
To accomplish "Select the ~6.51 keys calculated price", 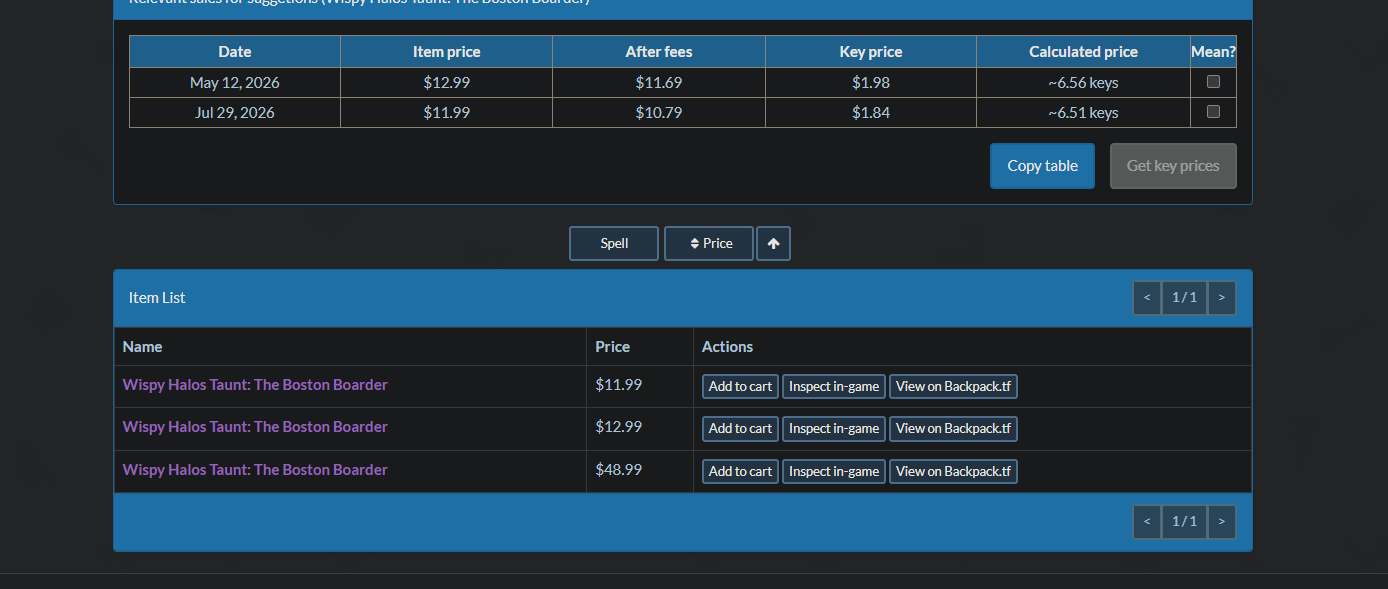I will (1083, 112).
